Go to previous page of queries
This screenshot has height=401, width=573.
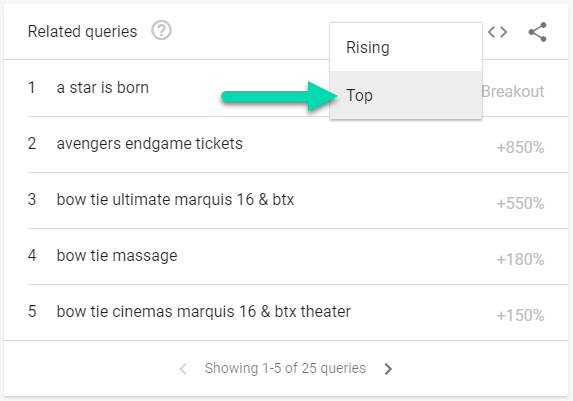coord(183,369)
